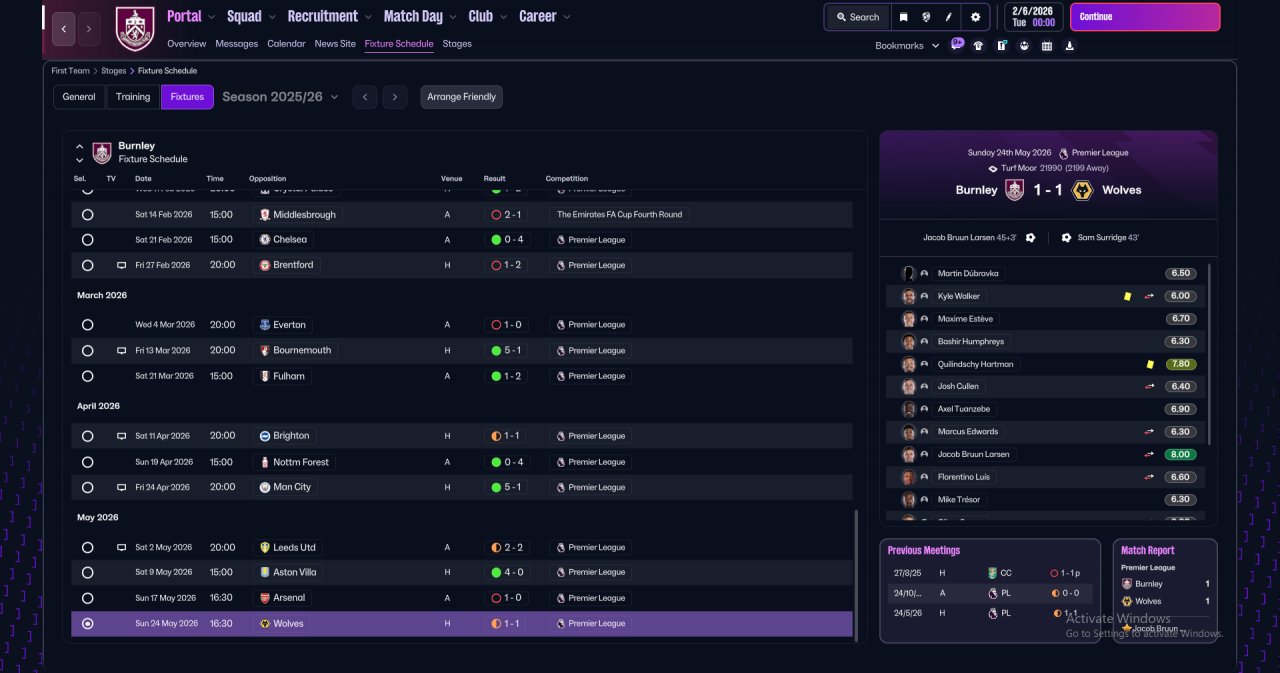1280x673 pixels.
Task: Open the calendar grid shortcut icon
Action: tap(1047, 45)
